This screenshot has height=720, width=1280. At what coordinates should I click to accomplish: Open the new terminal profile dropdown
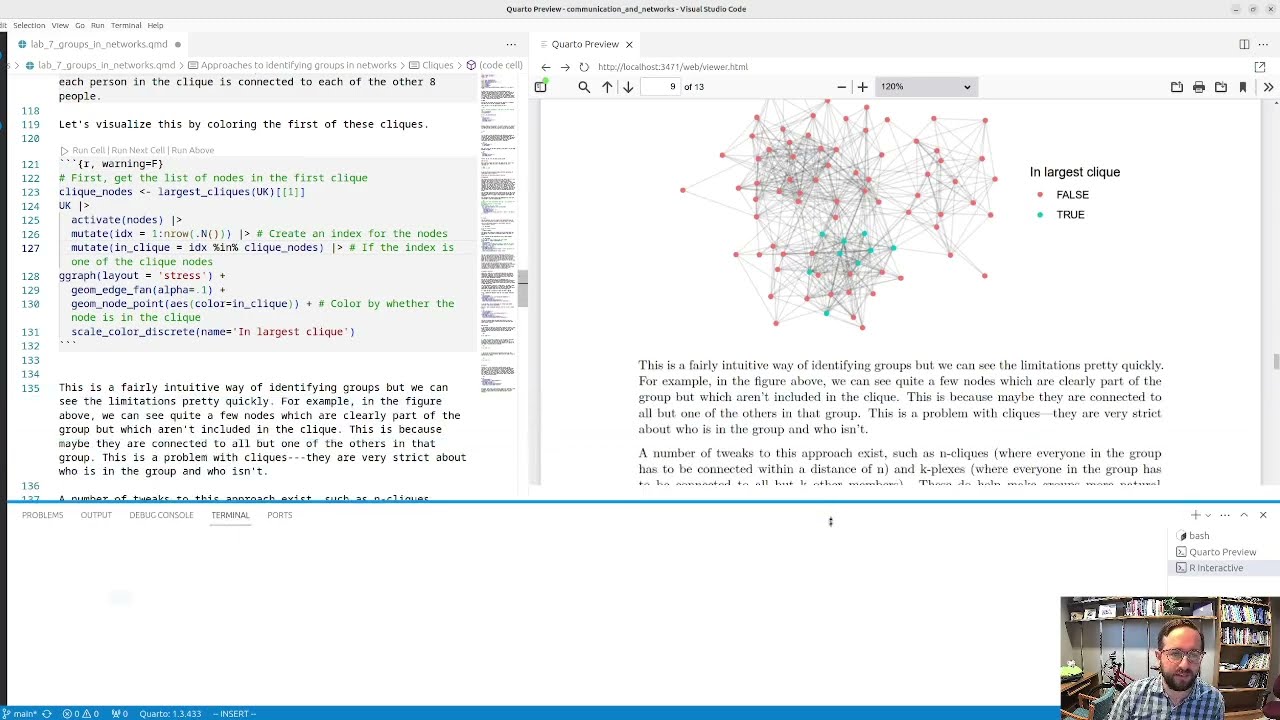pyautogui.click(x=1208, y=515)
